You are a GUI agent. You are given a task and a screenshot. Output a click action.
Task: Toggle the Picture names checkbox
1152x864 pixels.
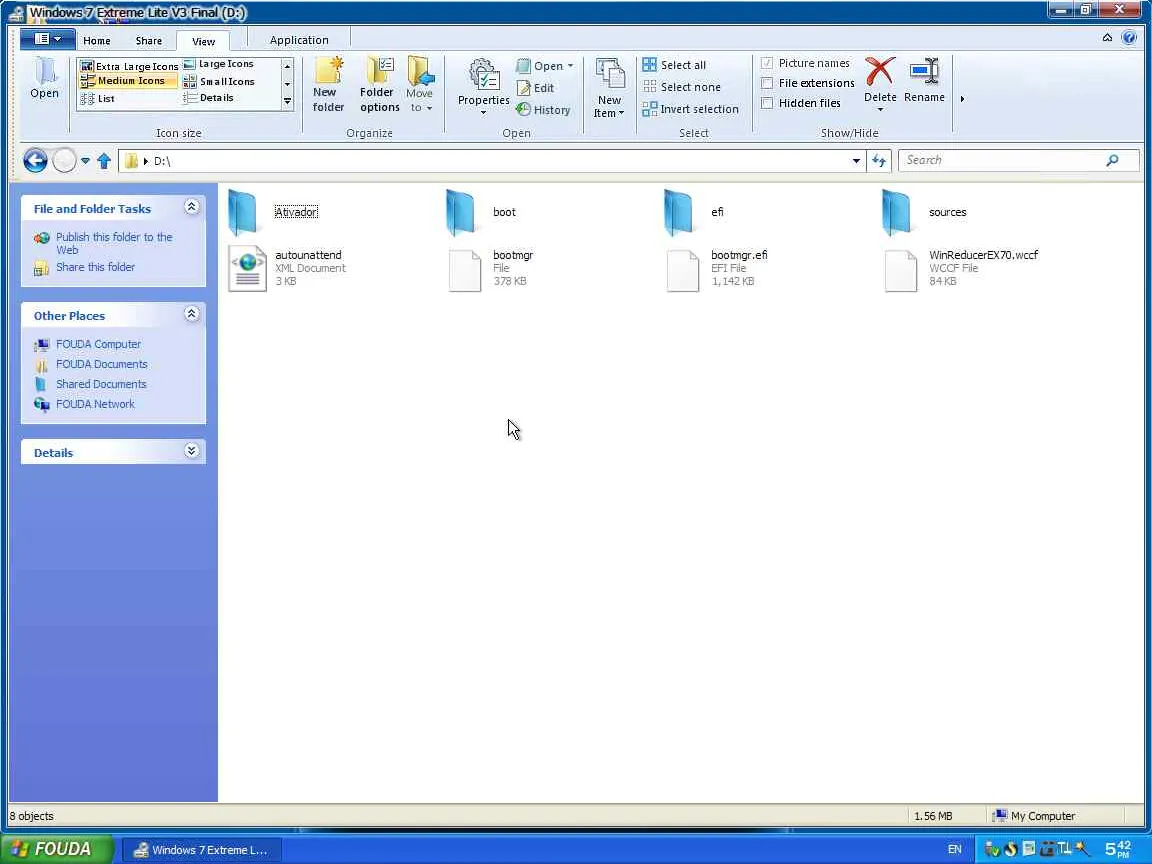767,63
